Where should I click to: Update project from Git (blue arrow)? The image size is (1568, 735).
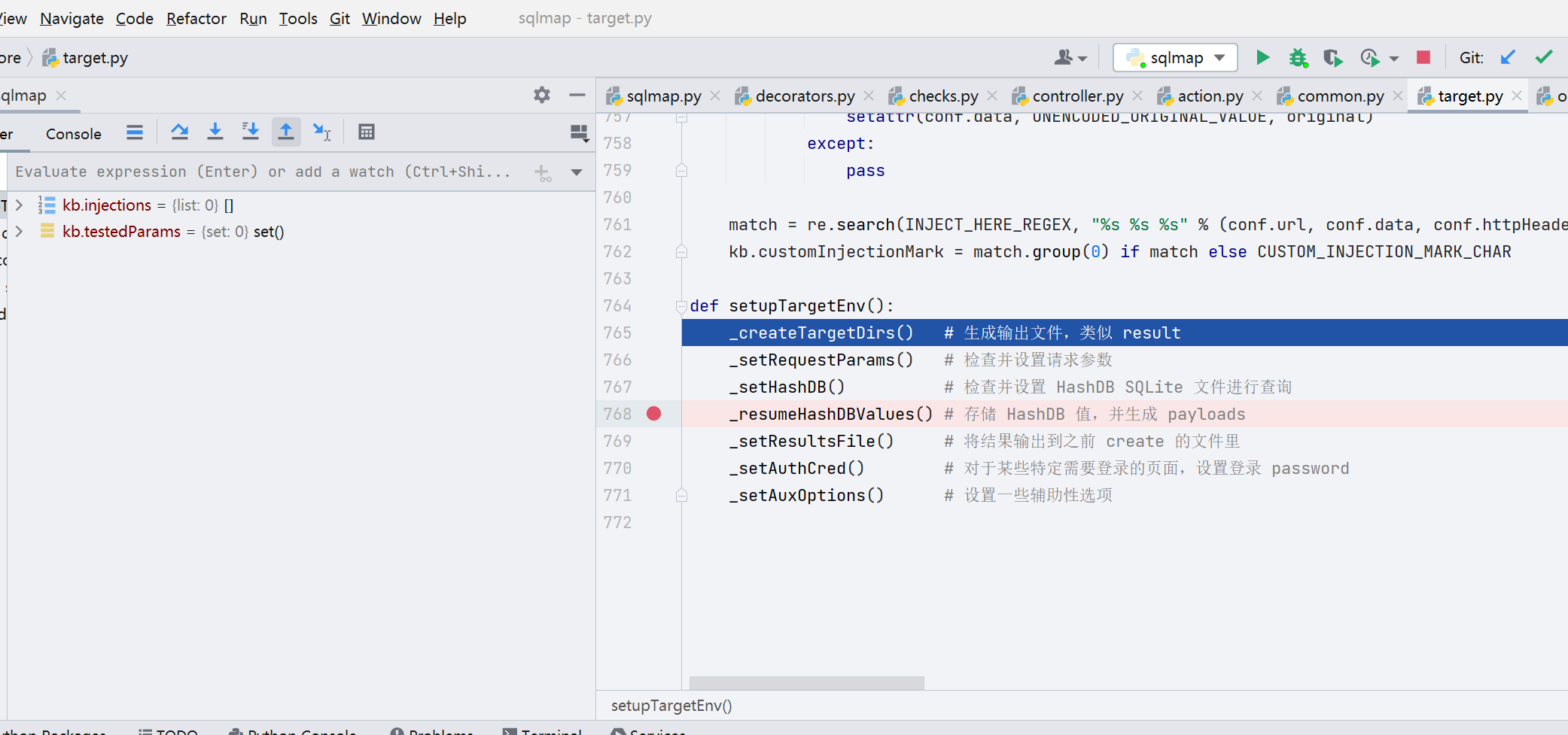click(x=1508, y=57)
